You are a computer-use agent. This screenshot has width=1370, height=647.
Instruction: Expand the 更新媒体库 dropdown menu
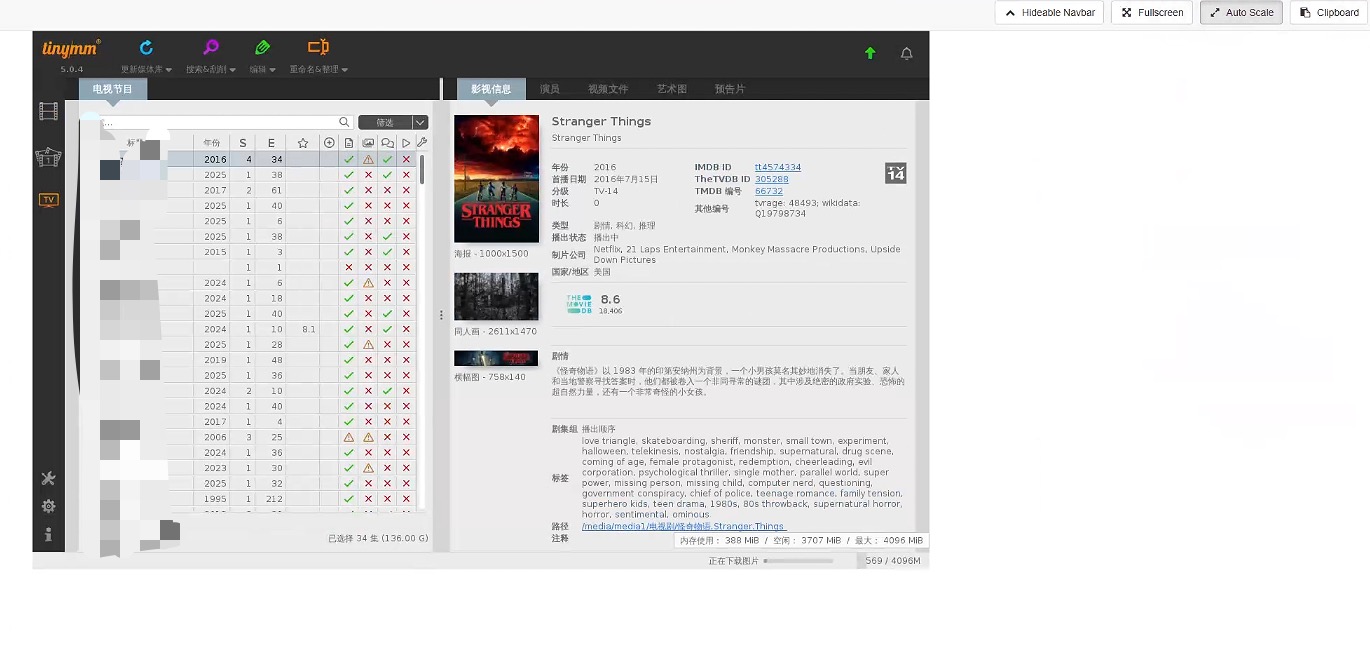click(x=147, y=70)
